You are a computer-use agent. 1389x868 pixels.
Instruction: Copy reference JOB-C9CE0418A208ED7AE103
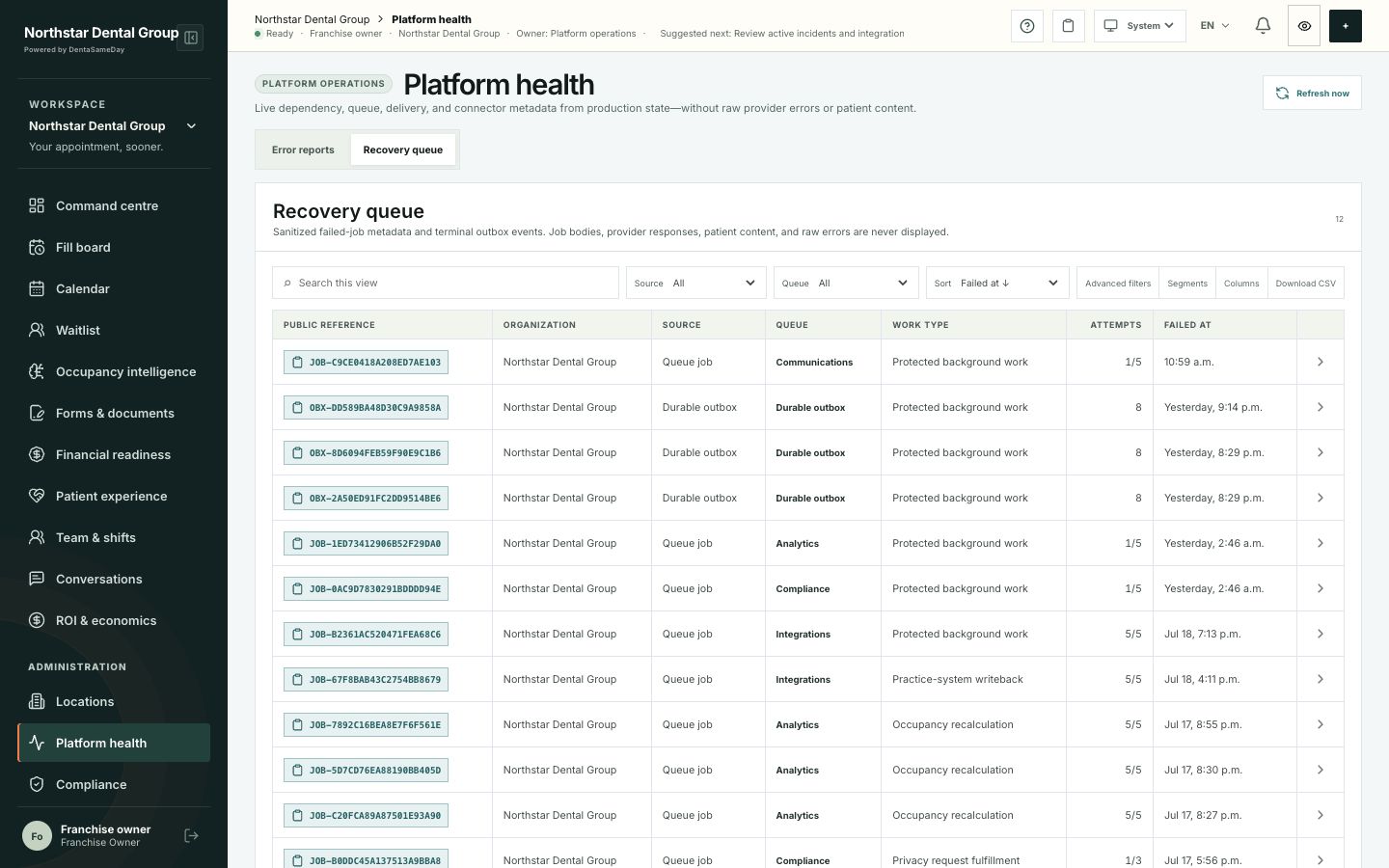pyautogui.click(x=366, y=363)
